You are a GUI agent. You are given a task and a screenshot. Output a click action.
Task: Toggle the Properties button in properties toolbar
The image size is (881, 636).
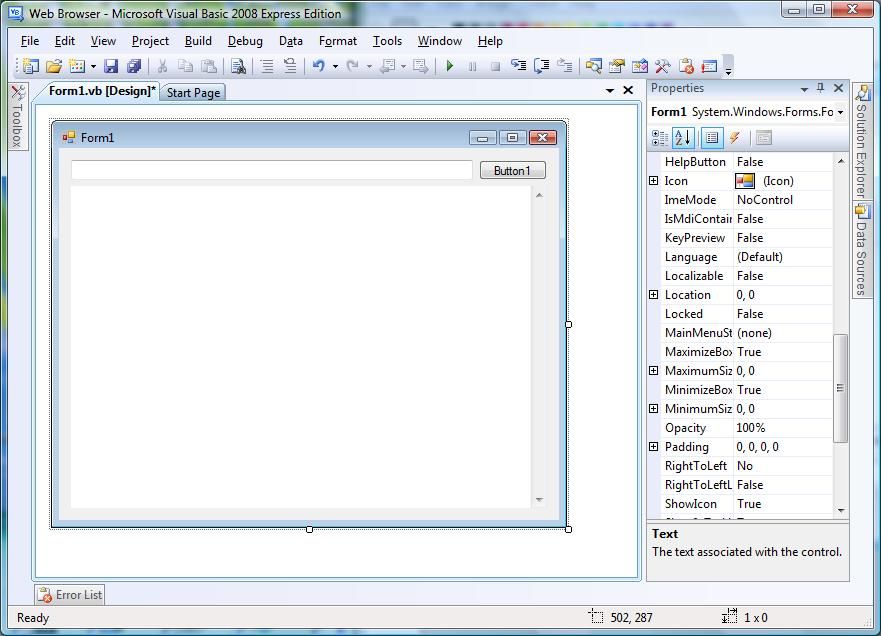(712, 138)
